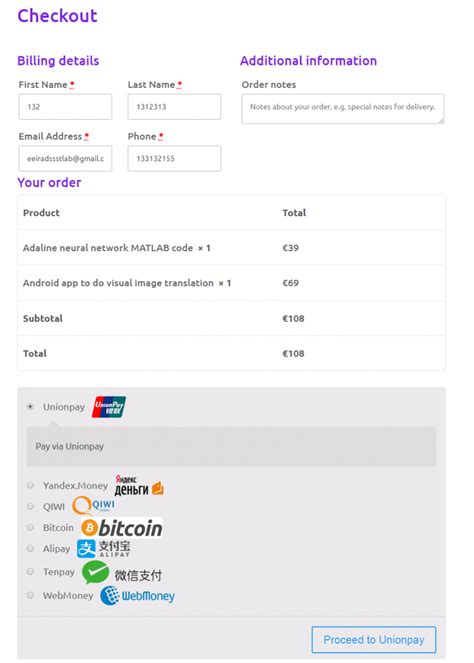
Task: Click the bitcoin logo image
Action: coord(122,528)
